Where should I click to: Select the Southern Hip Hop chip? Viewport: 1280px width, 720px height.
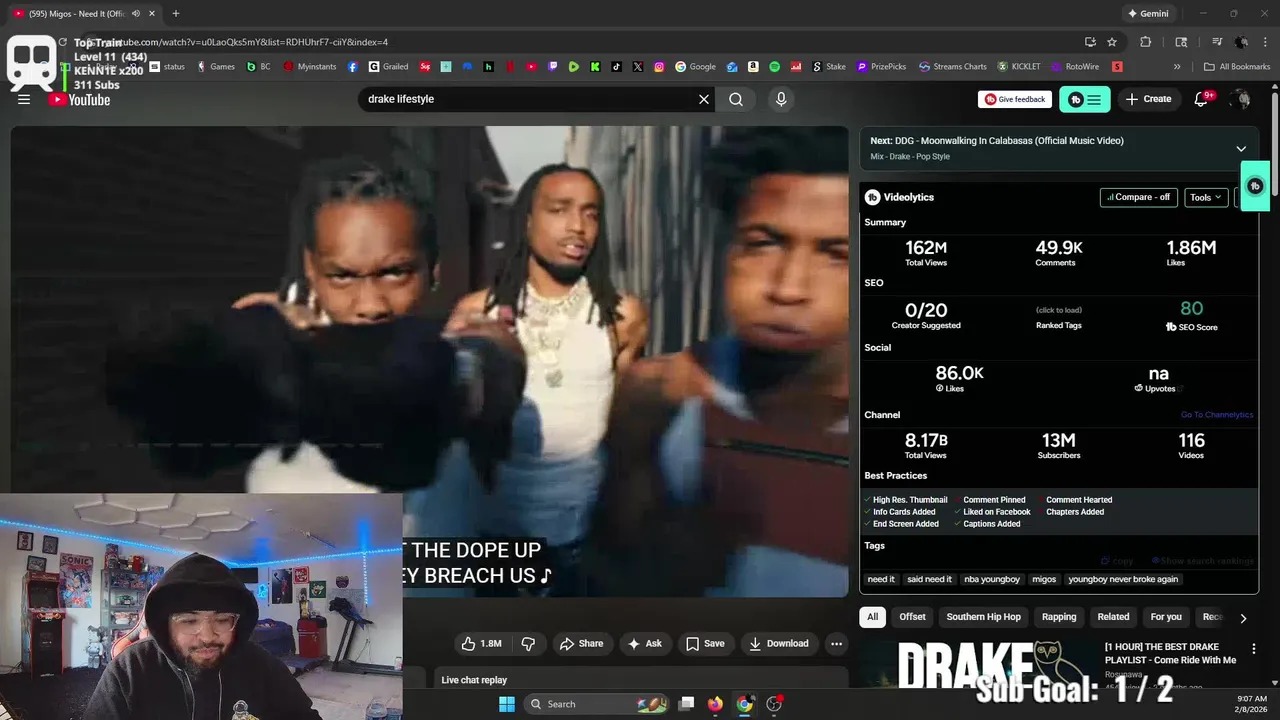pos(983,617)
